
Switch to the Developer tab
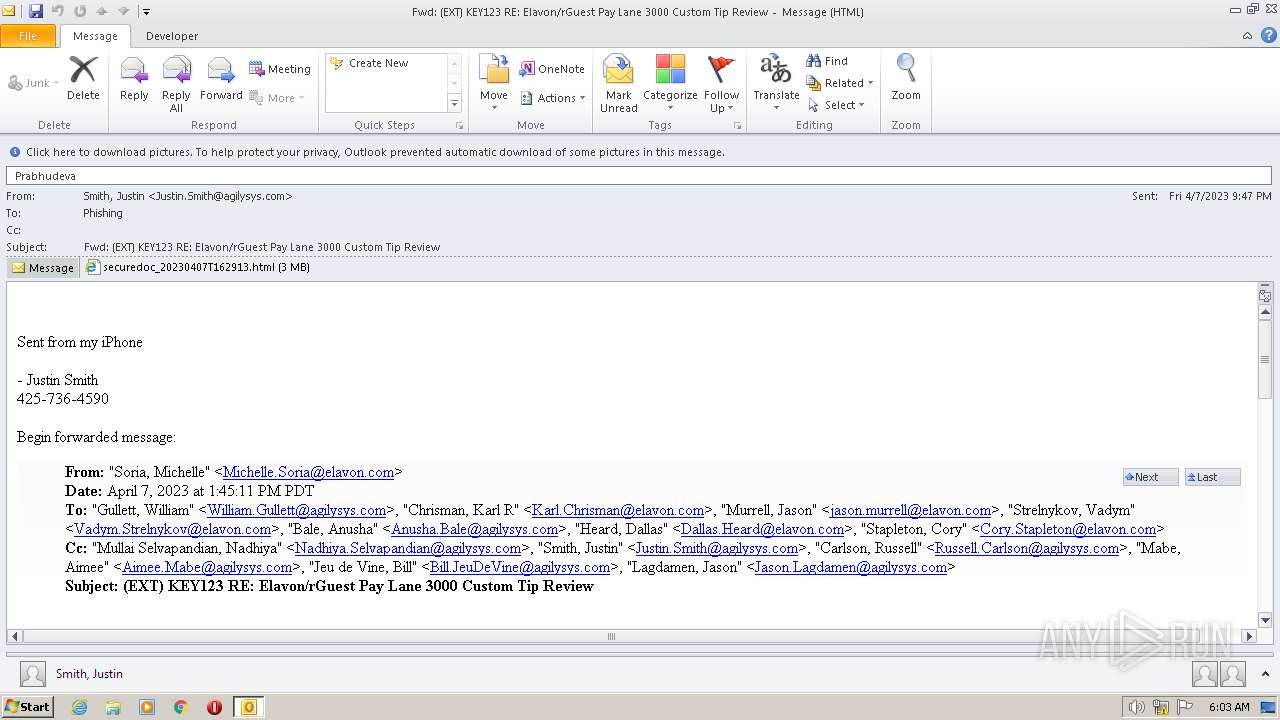(x=172, y=36)
